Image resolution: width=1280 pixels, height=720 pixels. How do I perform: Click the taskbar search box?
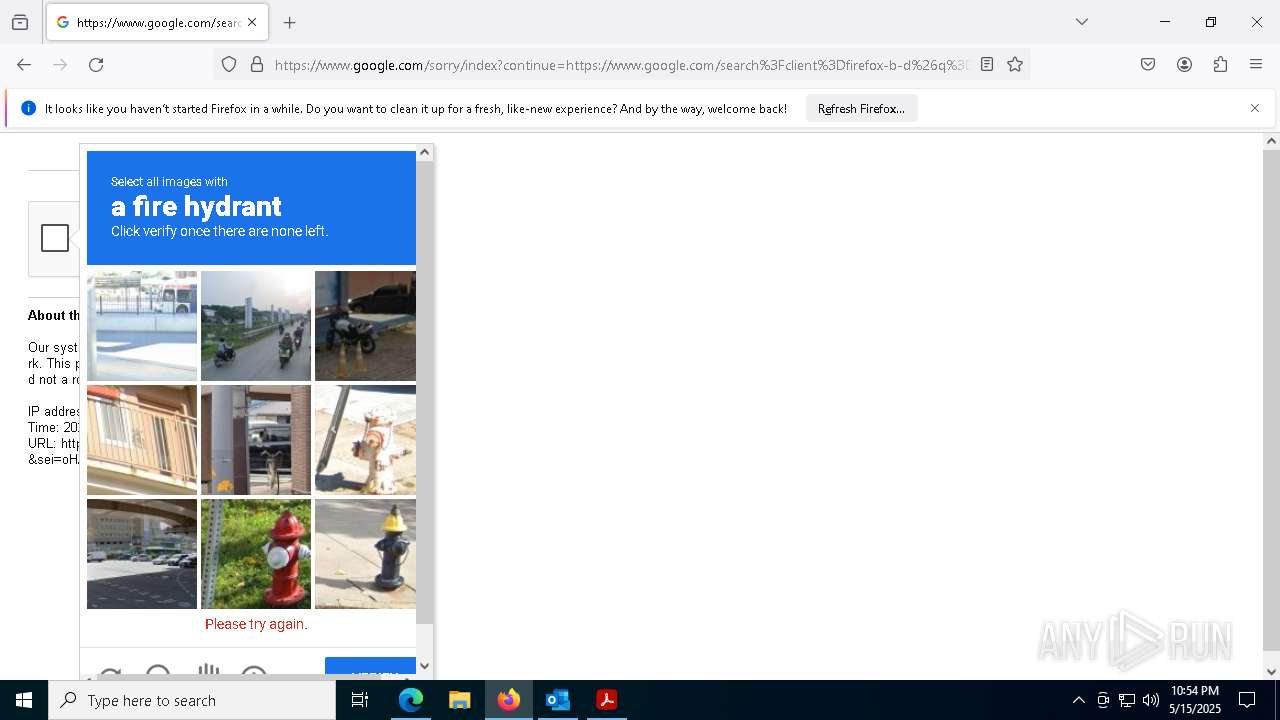click(x=192, y=700)
